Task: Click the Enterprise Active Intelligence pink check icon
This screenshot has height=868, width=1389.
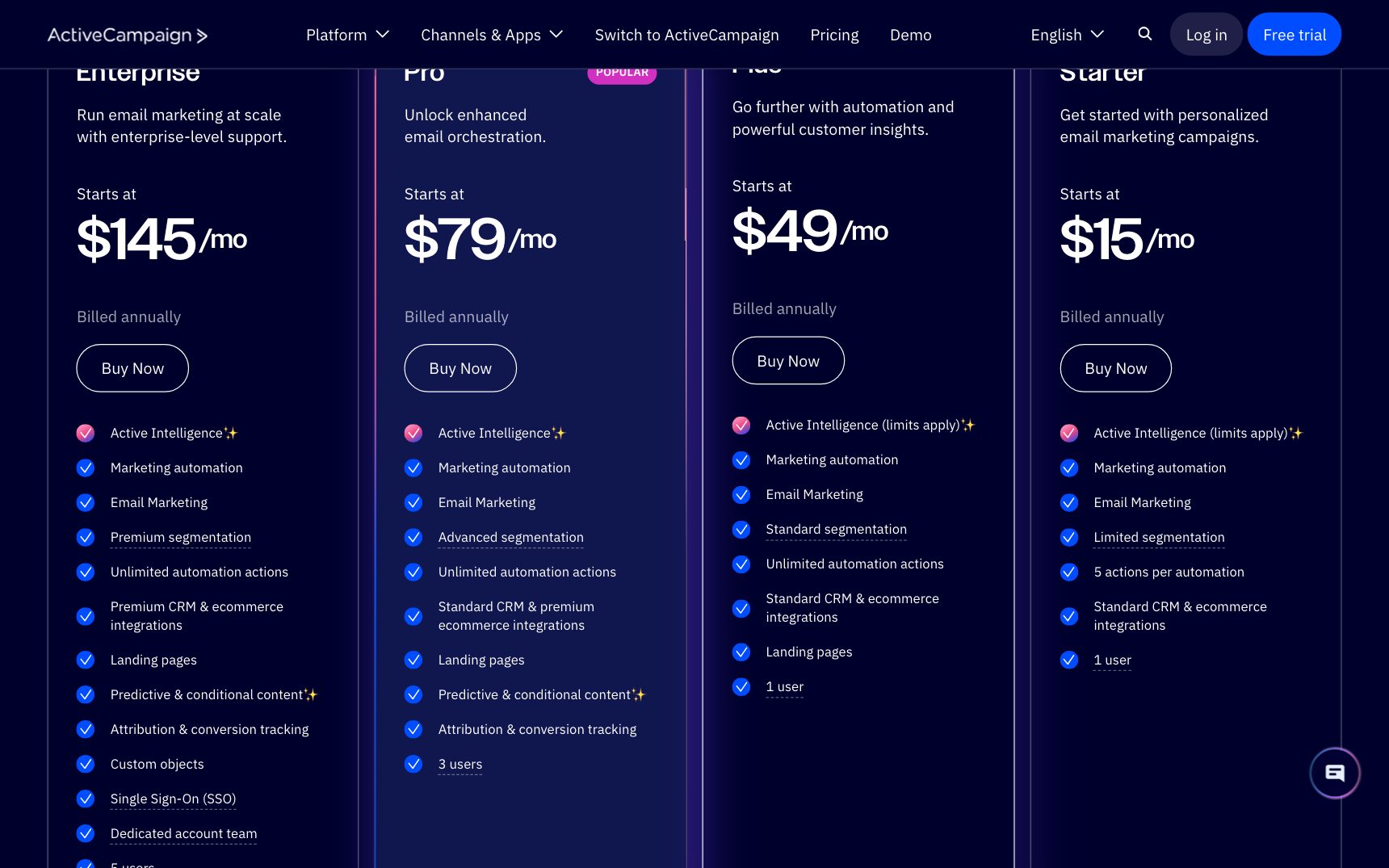Action: coord(86,433)
